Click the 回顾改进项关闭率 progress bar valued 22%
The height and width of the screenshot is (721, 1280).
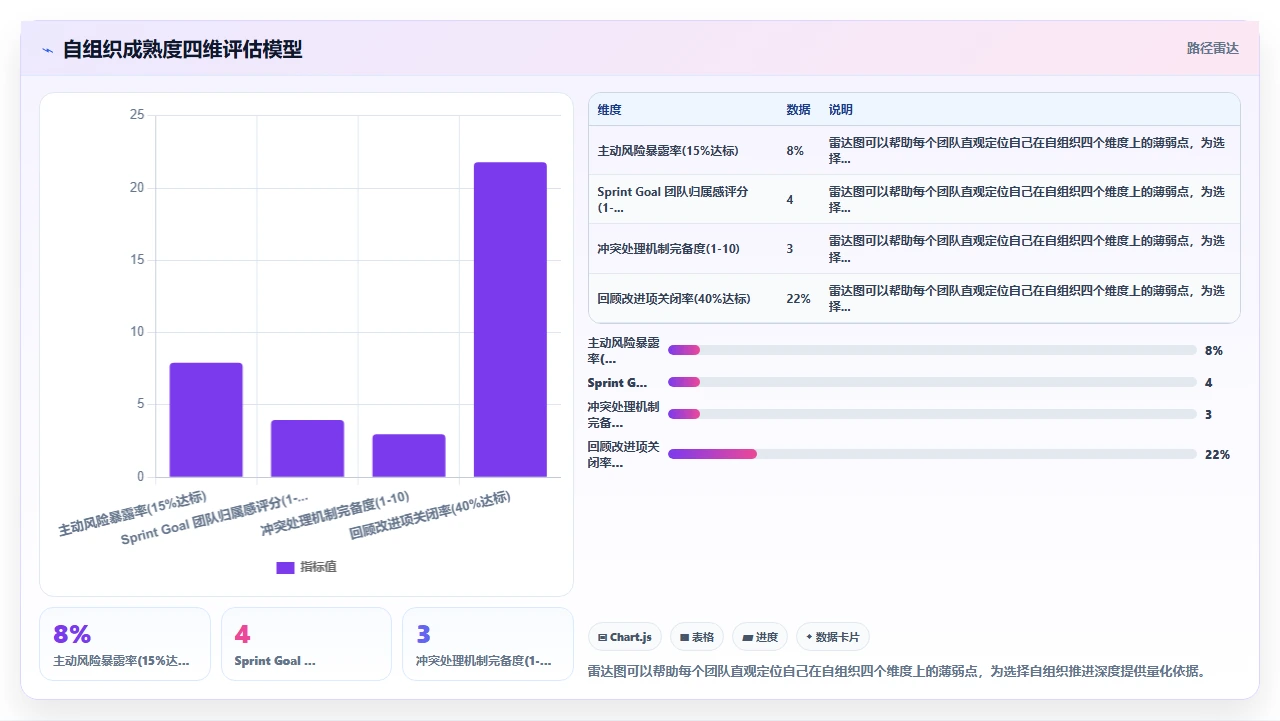(x=932, y=454)
